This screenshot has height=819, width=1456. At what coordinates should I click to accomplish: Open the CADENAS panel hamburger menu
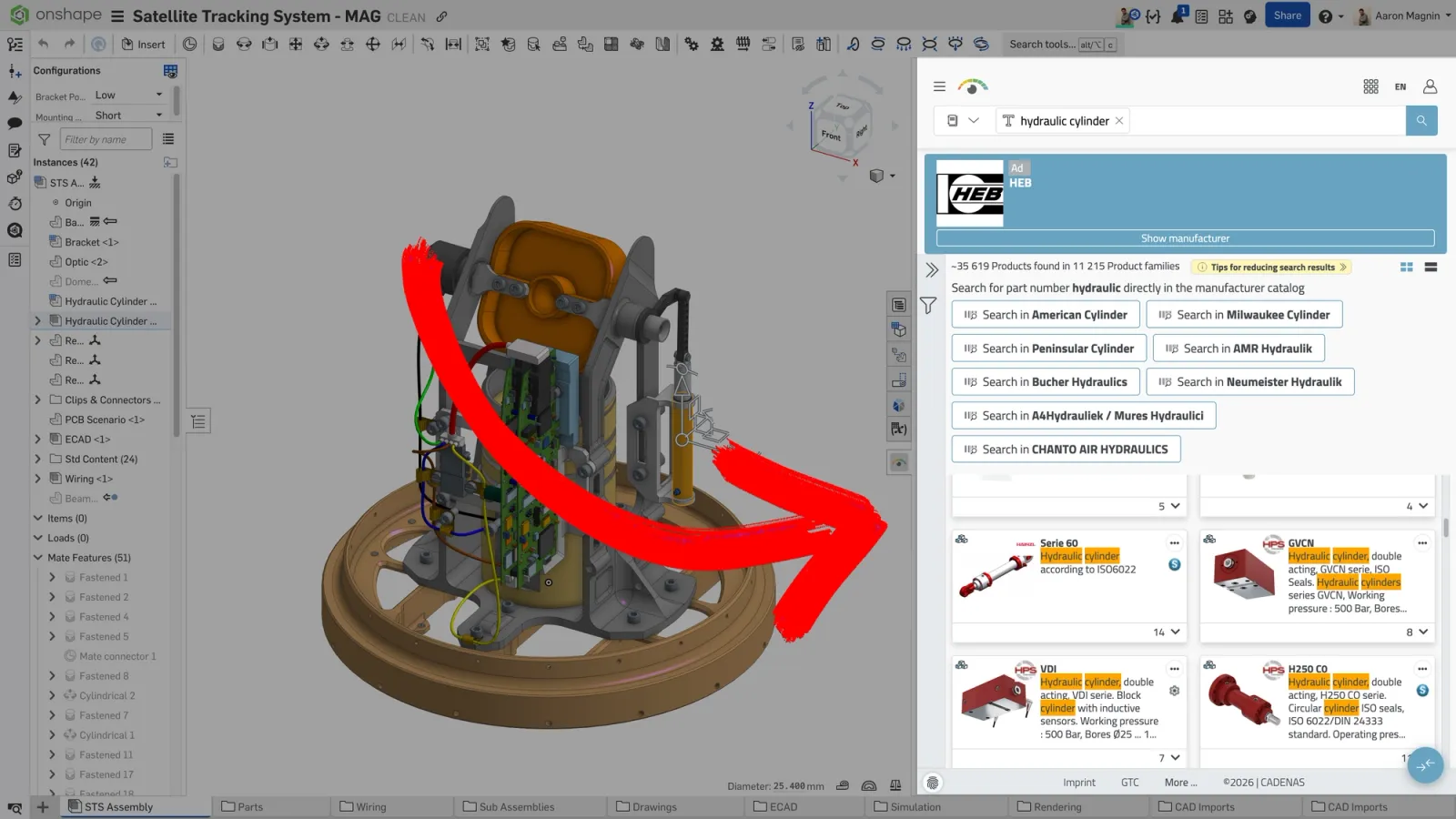point(939,86)
